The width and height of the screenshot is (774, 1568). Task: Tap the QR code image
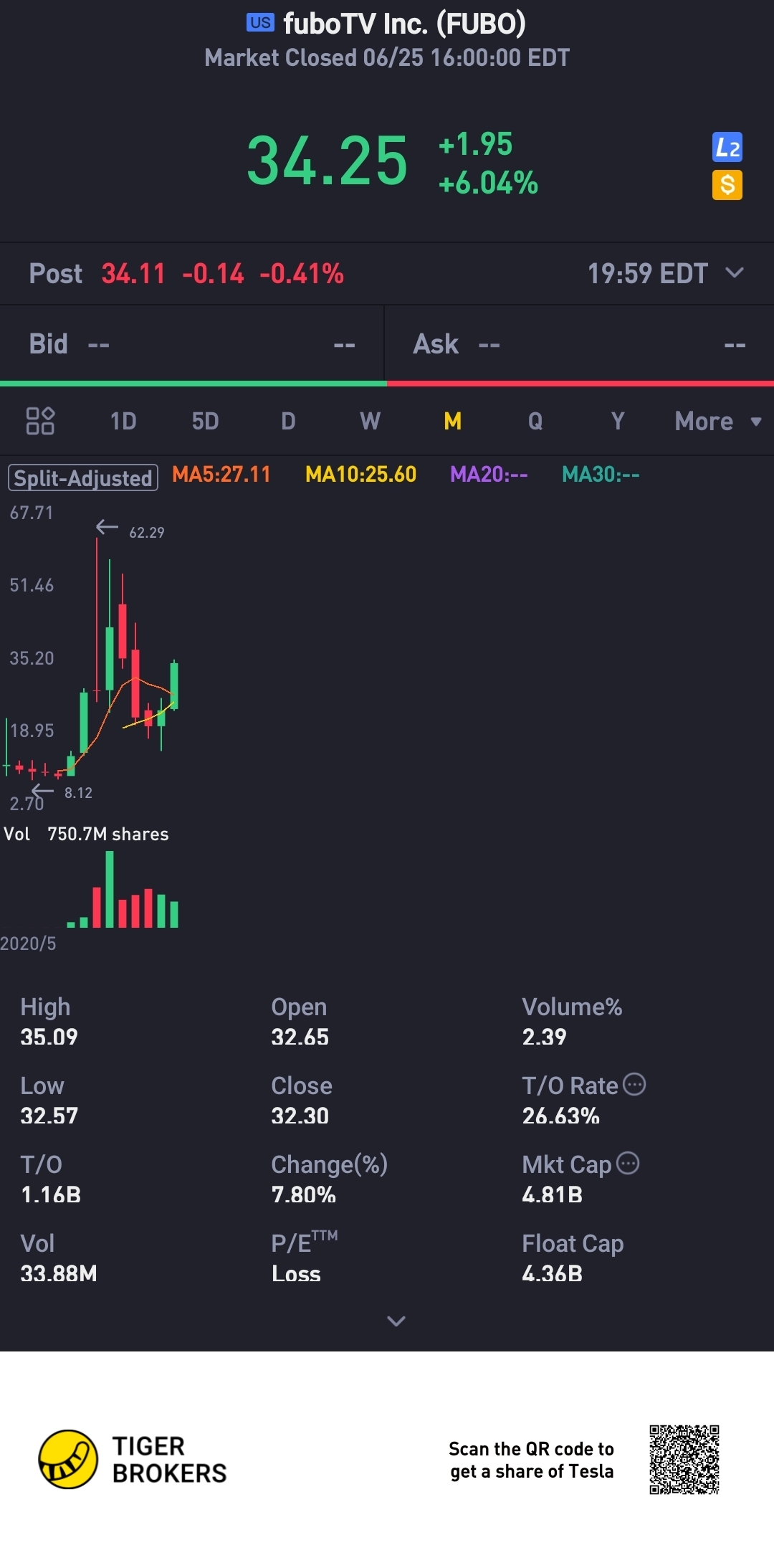[x=684, y=1460]
